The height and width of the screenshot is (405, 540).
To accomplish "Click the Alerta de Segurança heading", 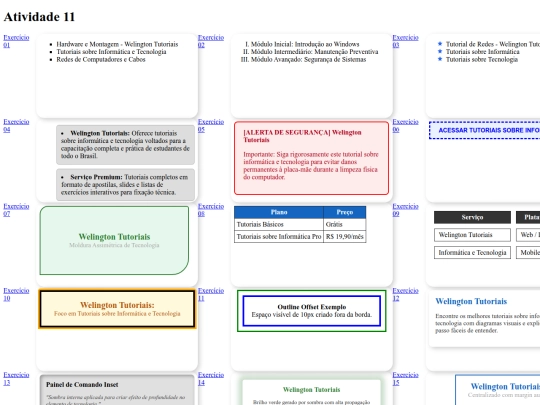I will coord(302,136).
